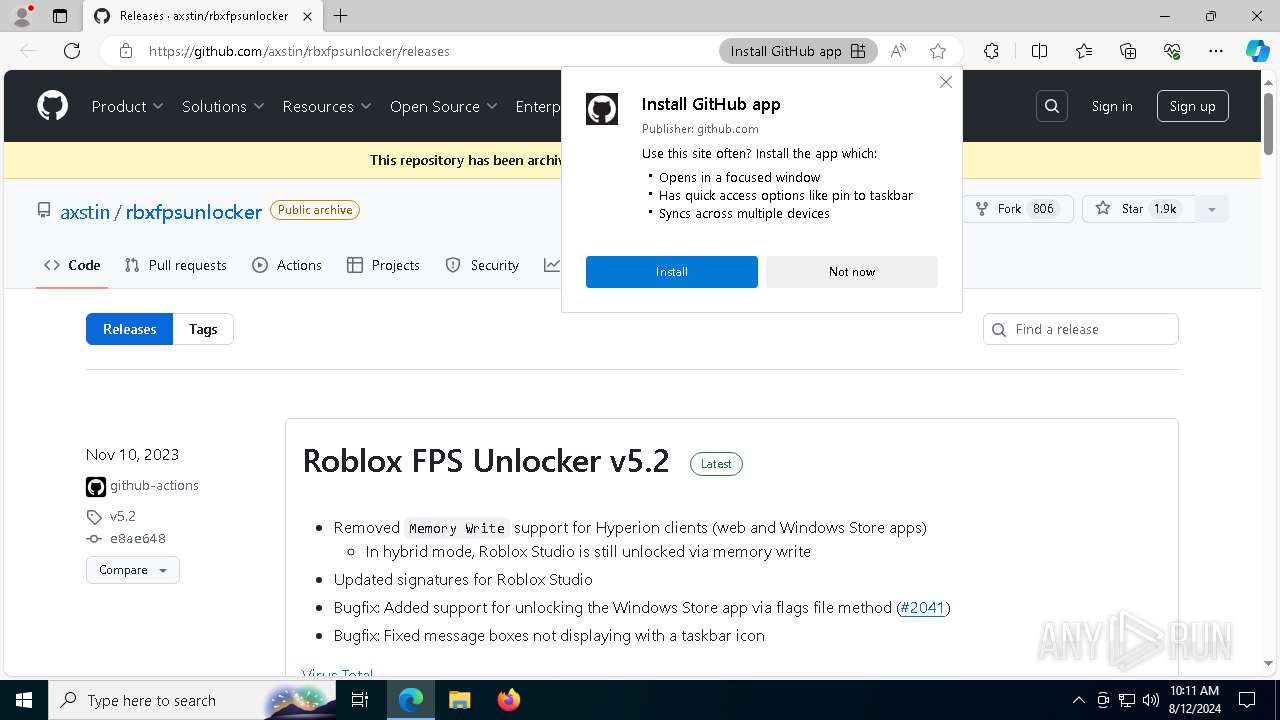The height and width of the screenshot is (720, 1280).
Task: Click the Install GitHub app address bar button
Action: pyautogui.click(x=798, y=51)
